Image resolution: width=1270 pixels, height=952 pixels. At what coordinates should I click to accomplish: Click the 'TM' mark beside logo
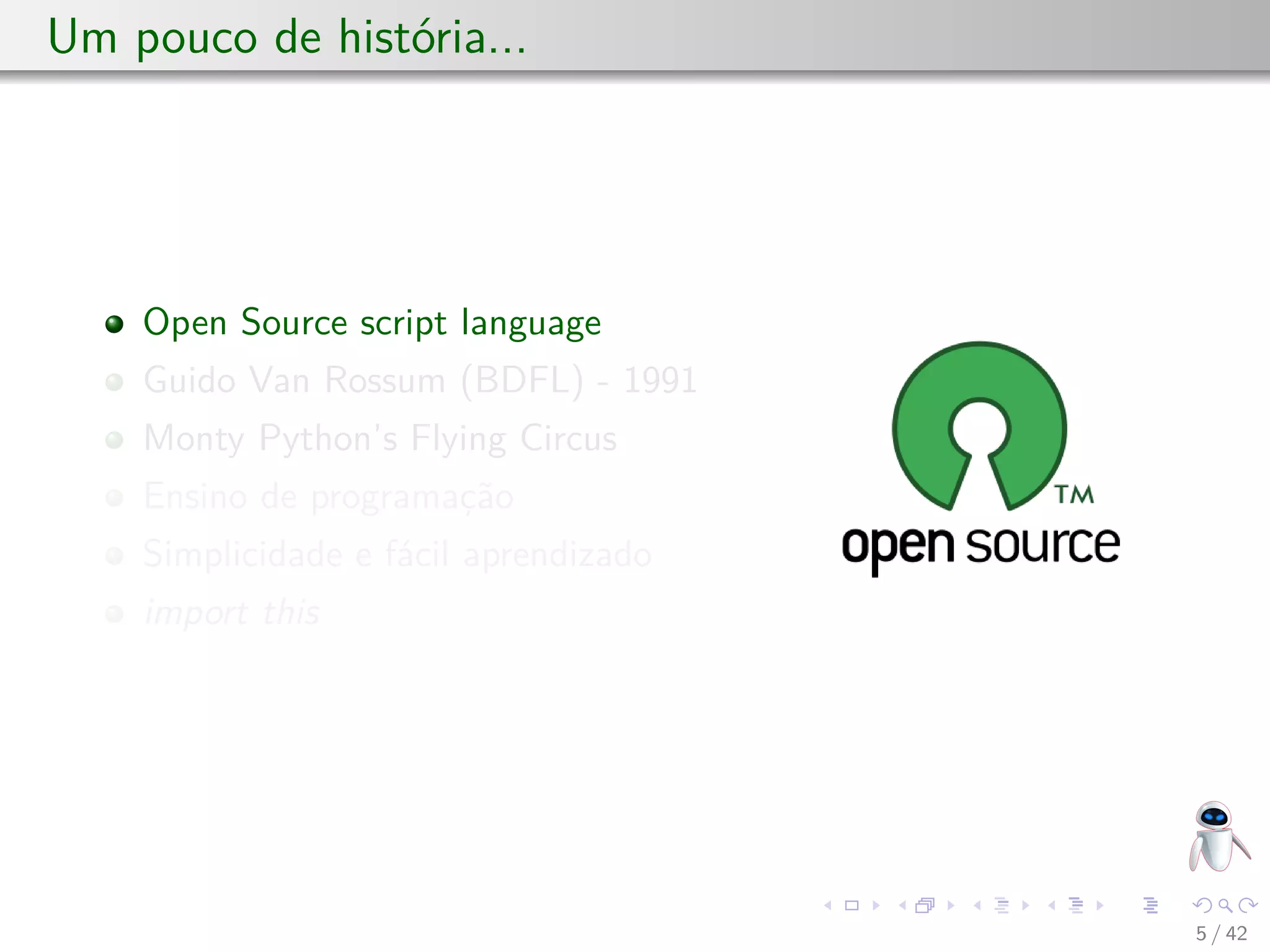[x=1074, y=494]
